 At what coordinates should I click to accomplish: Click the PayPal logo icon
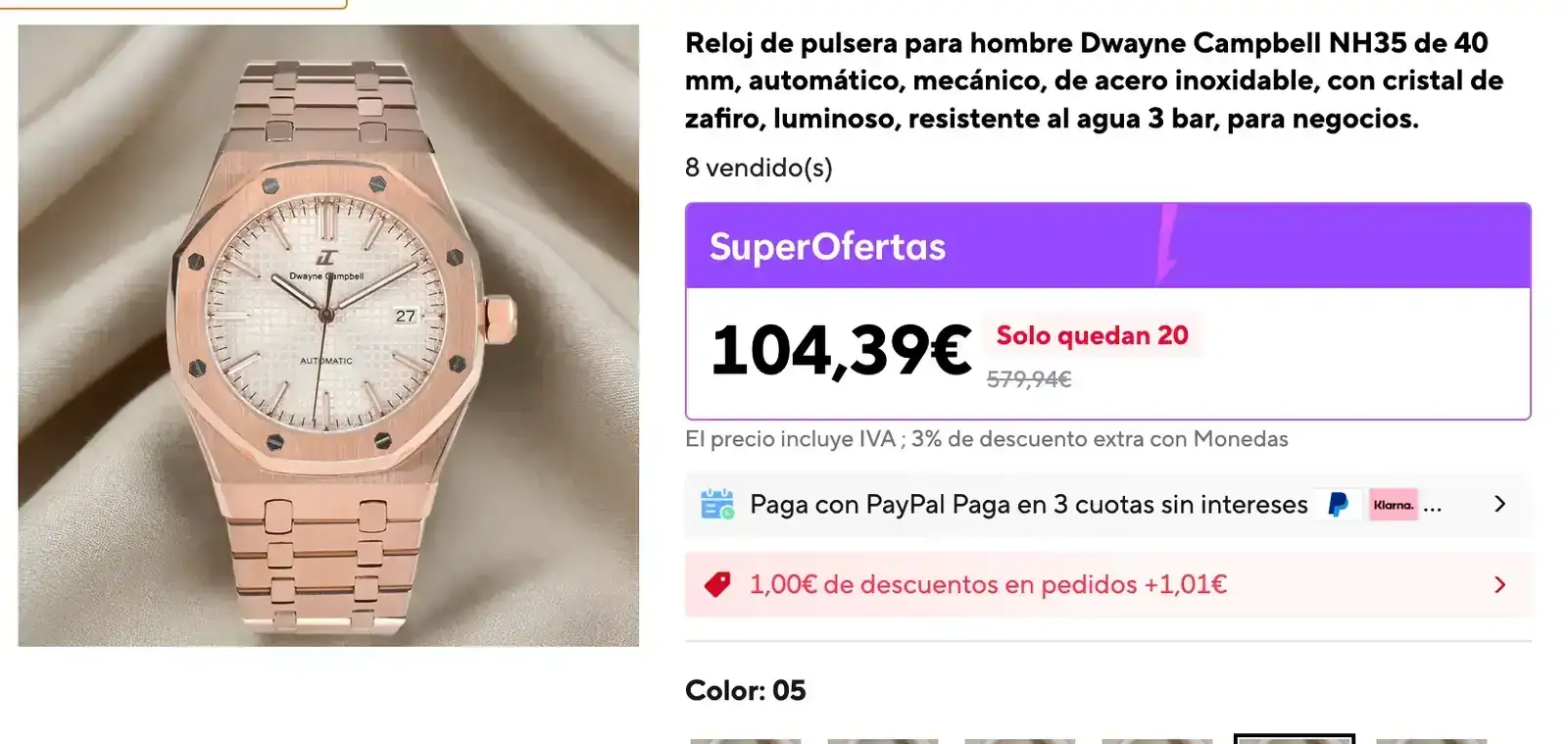tap(1338, 505)
